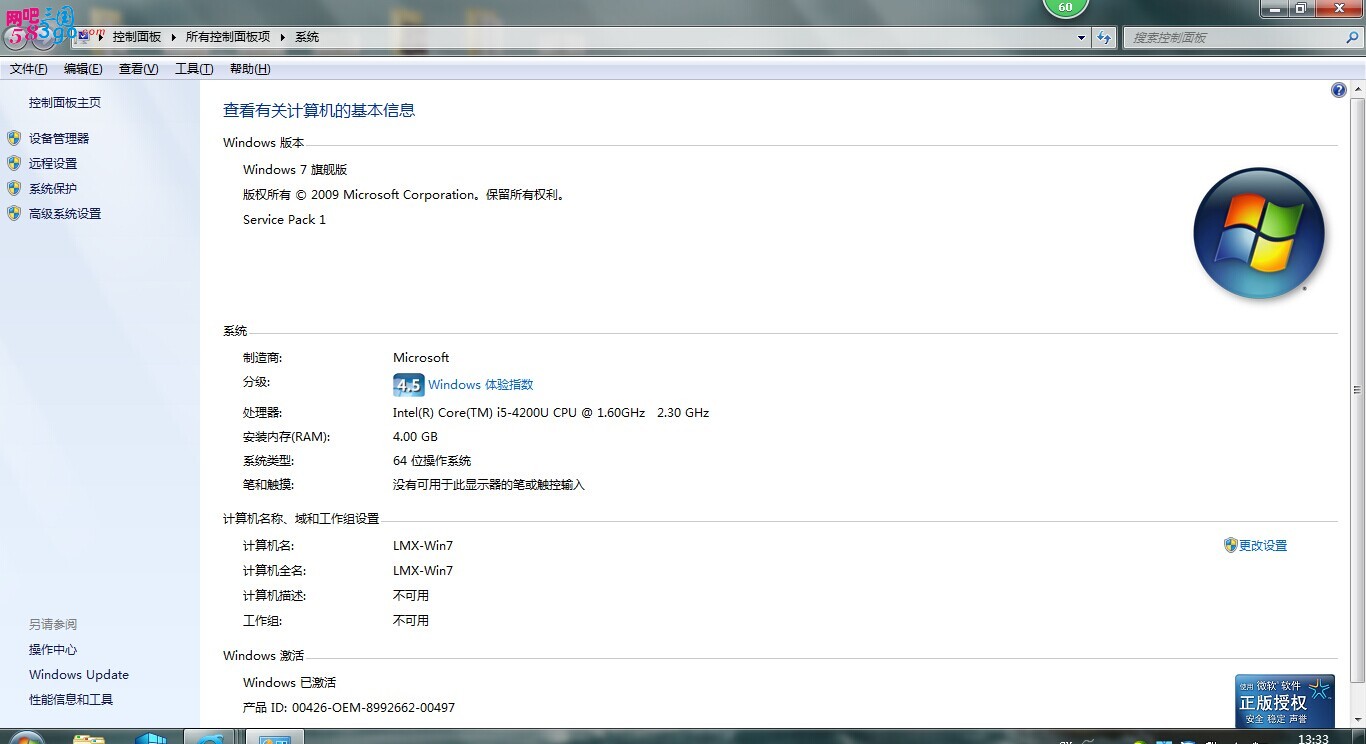Click the 没有可用于此显示器的笔或触控输入 text
Viewport: 1366px width, 744px height.
pos(489,485)
